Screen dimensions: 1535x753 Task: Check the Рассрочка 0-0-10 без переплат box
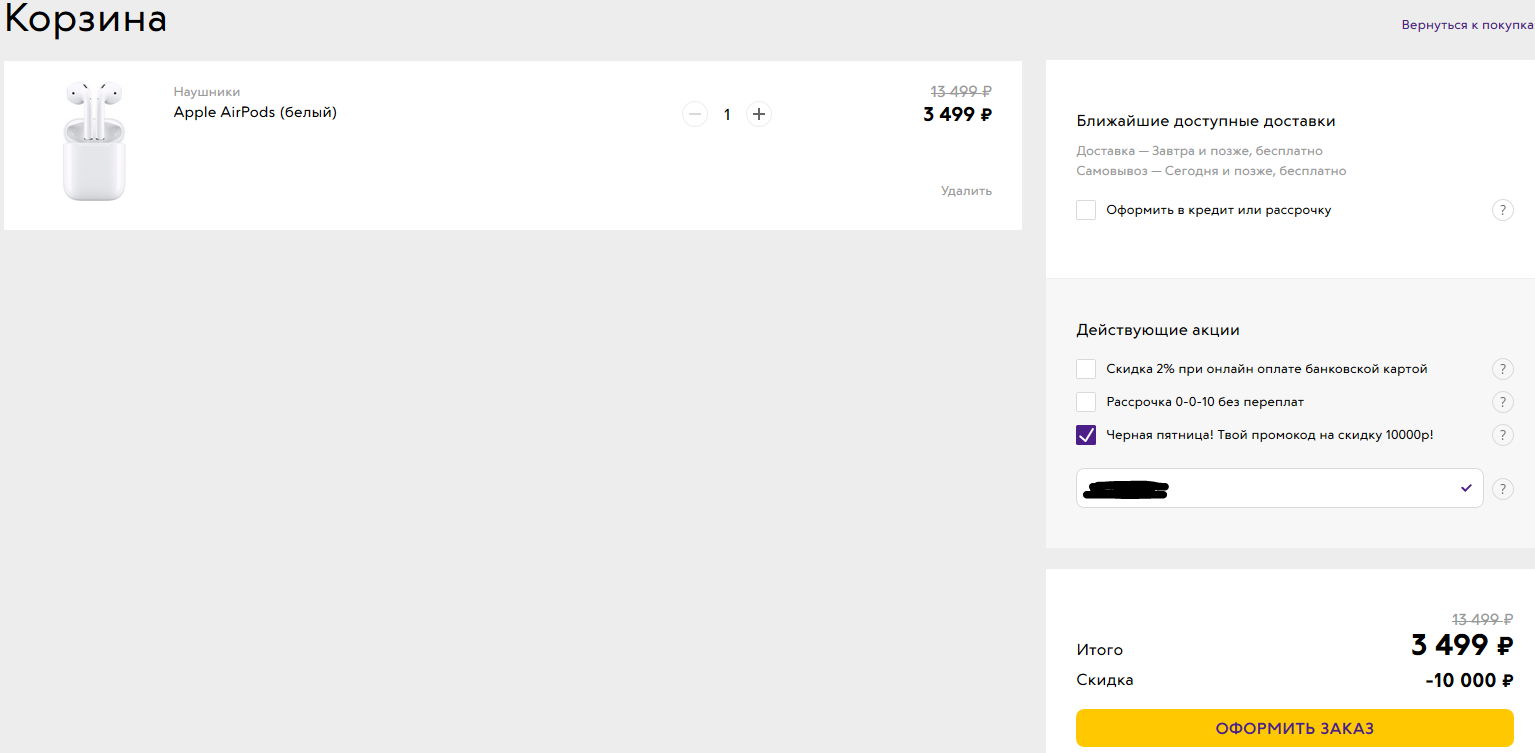[1086, 402]
